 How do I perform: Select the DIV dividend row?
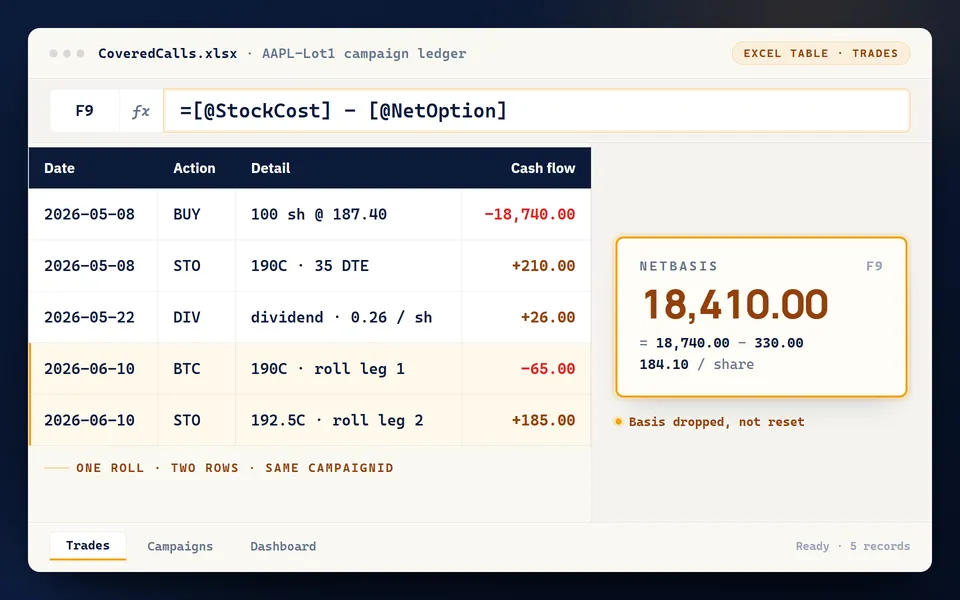pos(310,317)
